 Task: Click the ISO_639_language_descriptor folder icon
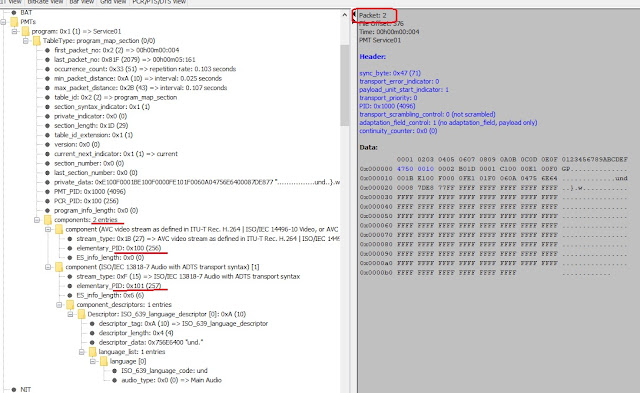pyautogui.click(x=81, y=314)
